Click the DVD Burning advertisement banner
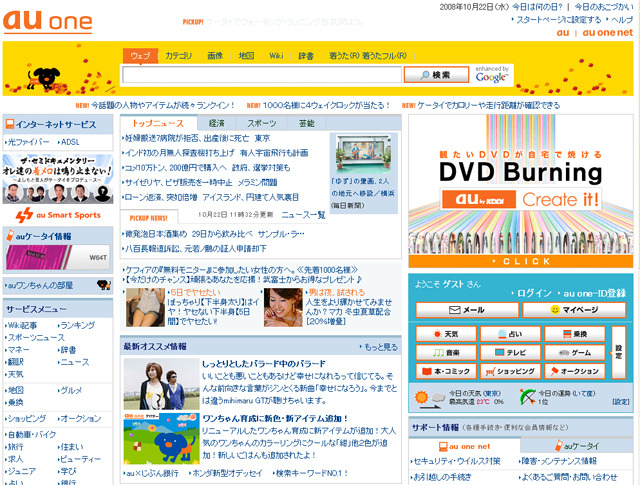 point(520,191)
